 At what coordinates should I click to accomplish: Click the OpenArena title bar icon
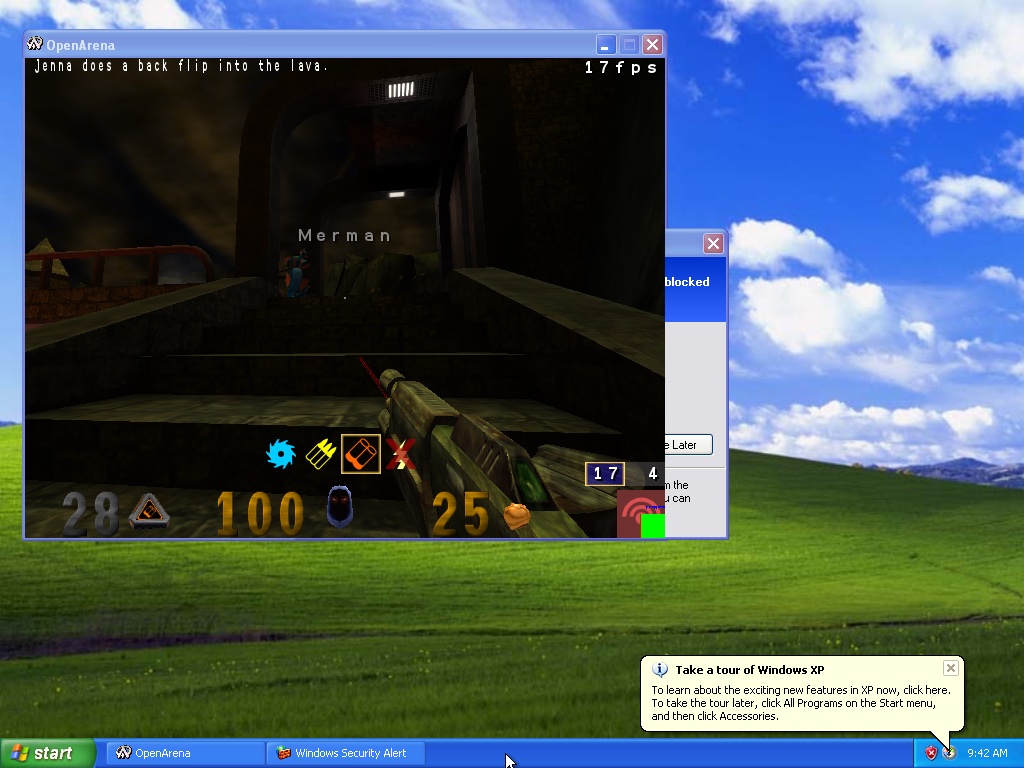pyautogui.click(x=35, y=44)
